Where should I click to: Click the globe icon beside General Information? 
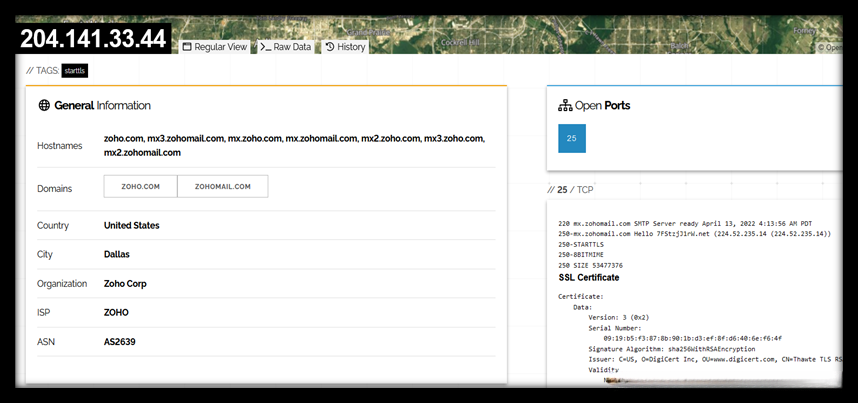click(44, 105)
